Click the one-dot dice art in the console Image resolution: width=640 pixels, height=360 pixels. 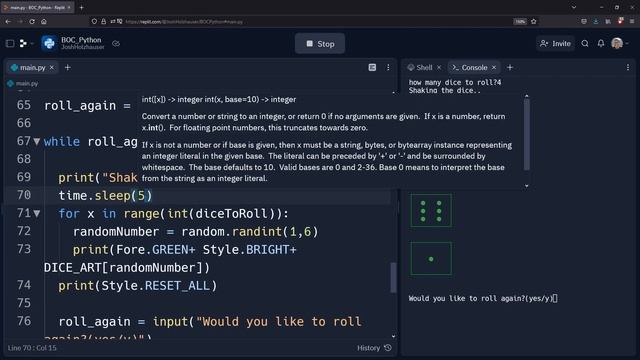coord(431,259)
